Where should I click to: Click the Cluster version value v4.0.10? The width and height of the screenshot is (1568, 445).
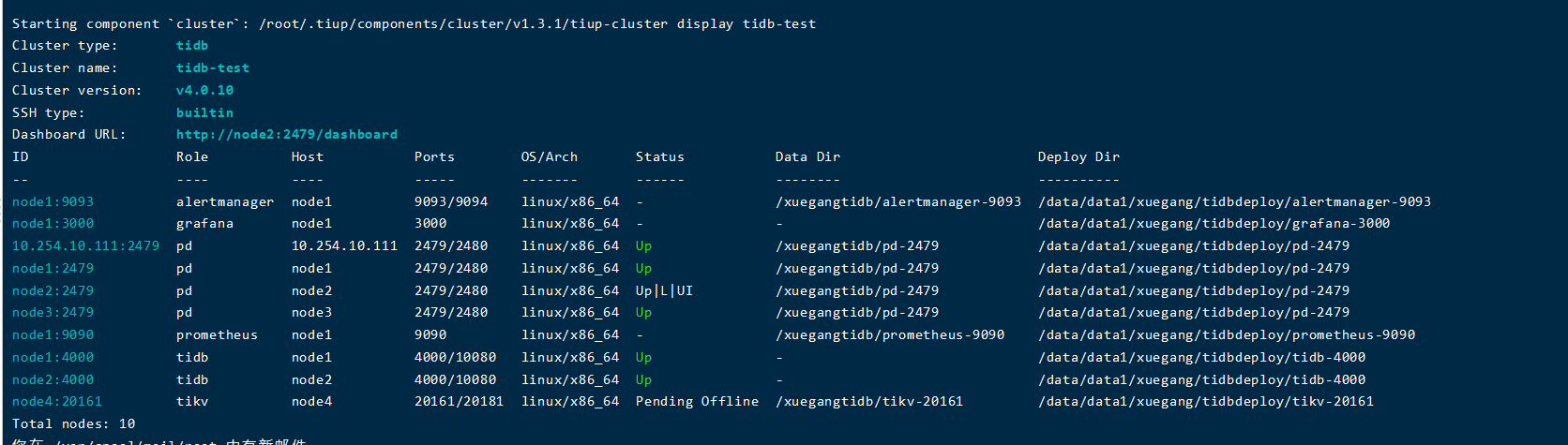pos(204,91)
